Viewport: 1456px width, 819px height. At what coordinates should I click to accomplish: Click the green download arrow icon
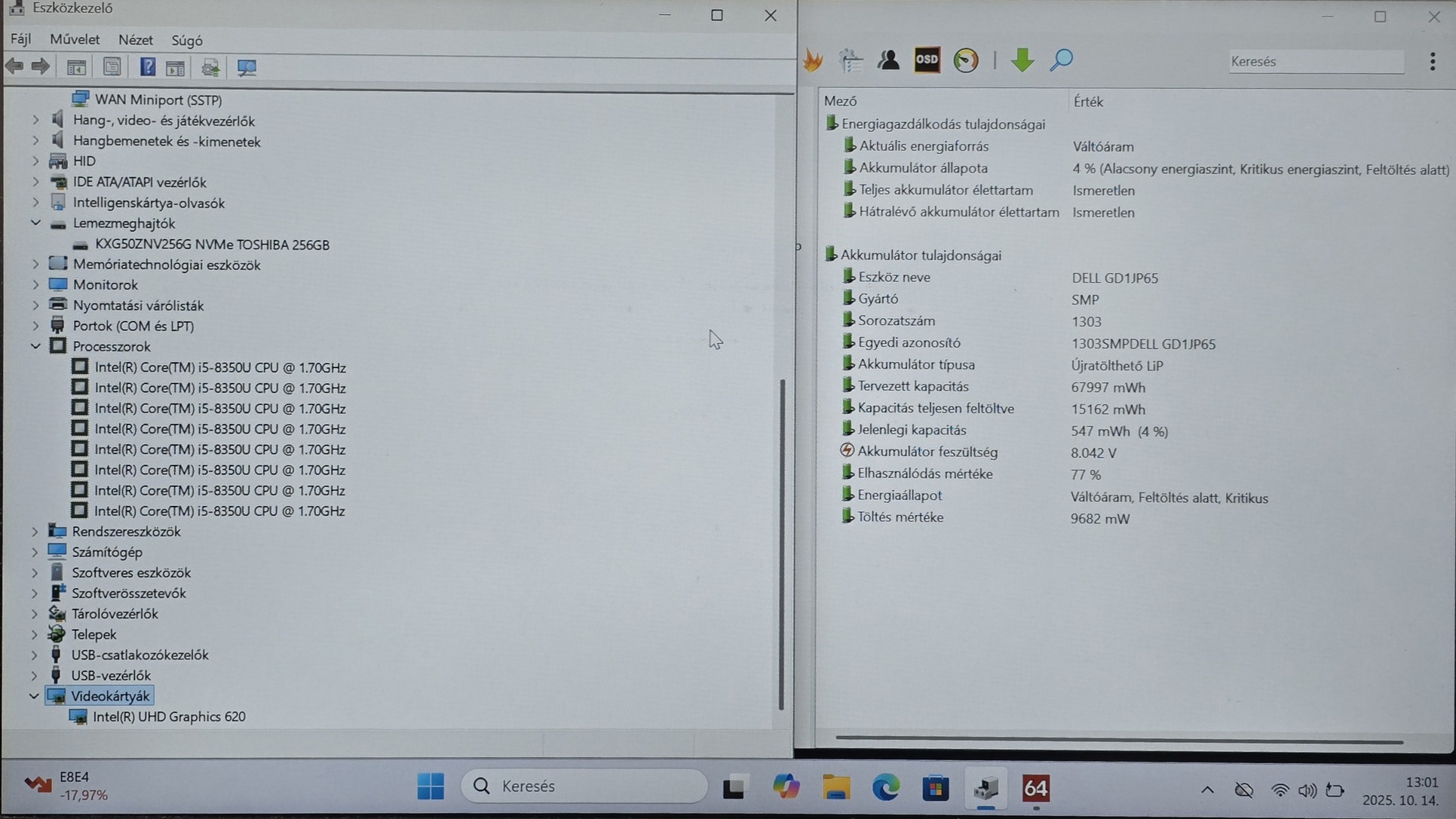[x=1022, y=60]
